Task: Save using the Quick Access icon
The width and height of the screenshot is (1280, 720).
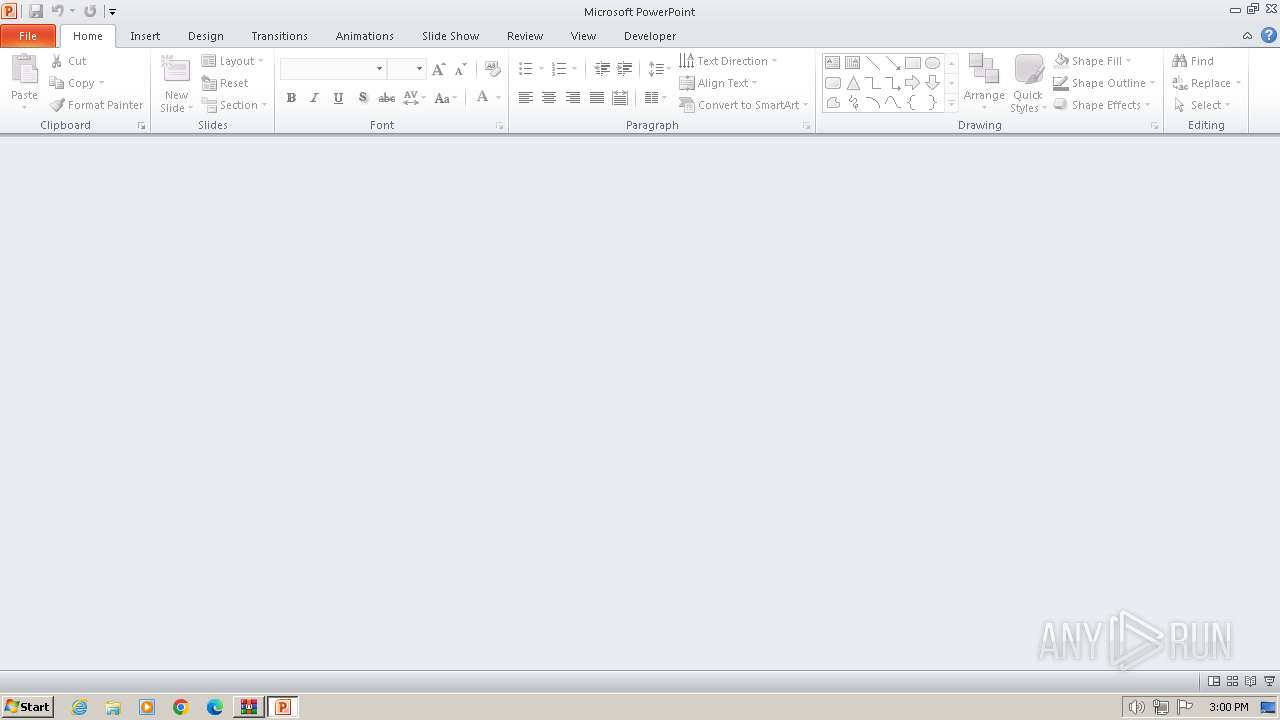Action: [x=36, y=11]
